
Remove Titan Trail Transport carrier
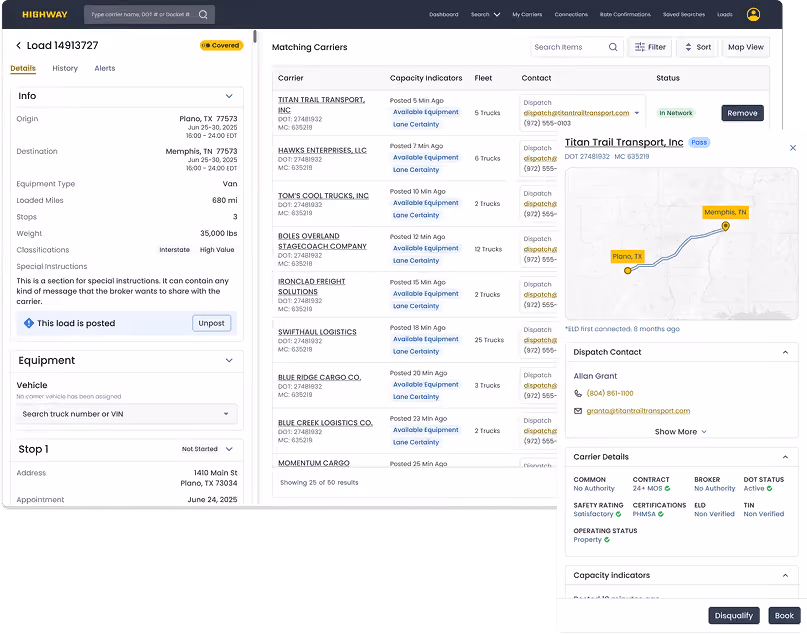coord(742,113)
